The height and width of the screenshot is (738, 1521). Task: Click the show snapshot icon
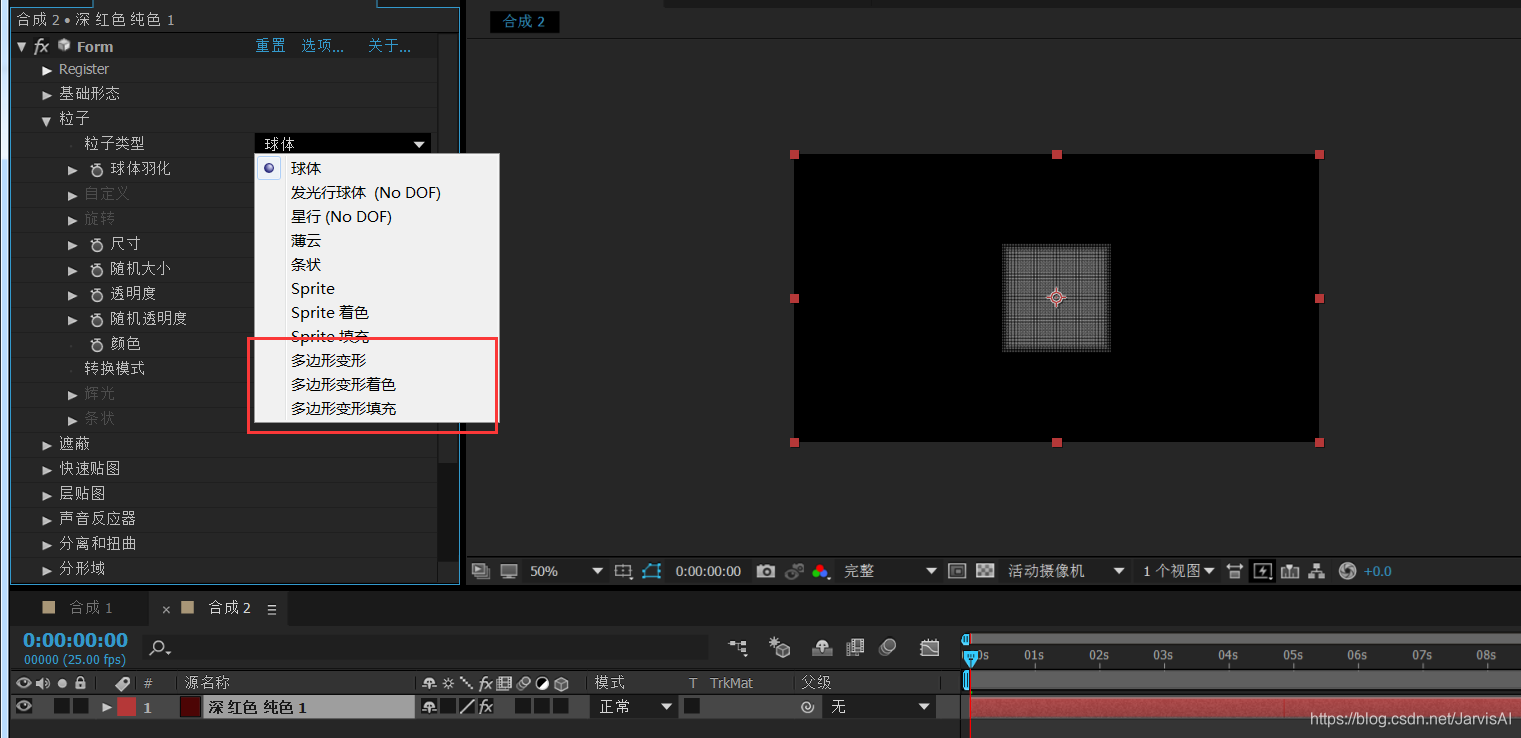(x=795, y=571)
